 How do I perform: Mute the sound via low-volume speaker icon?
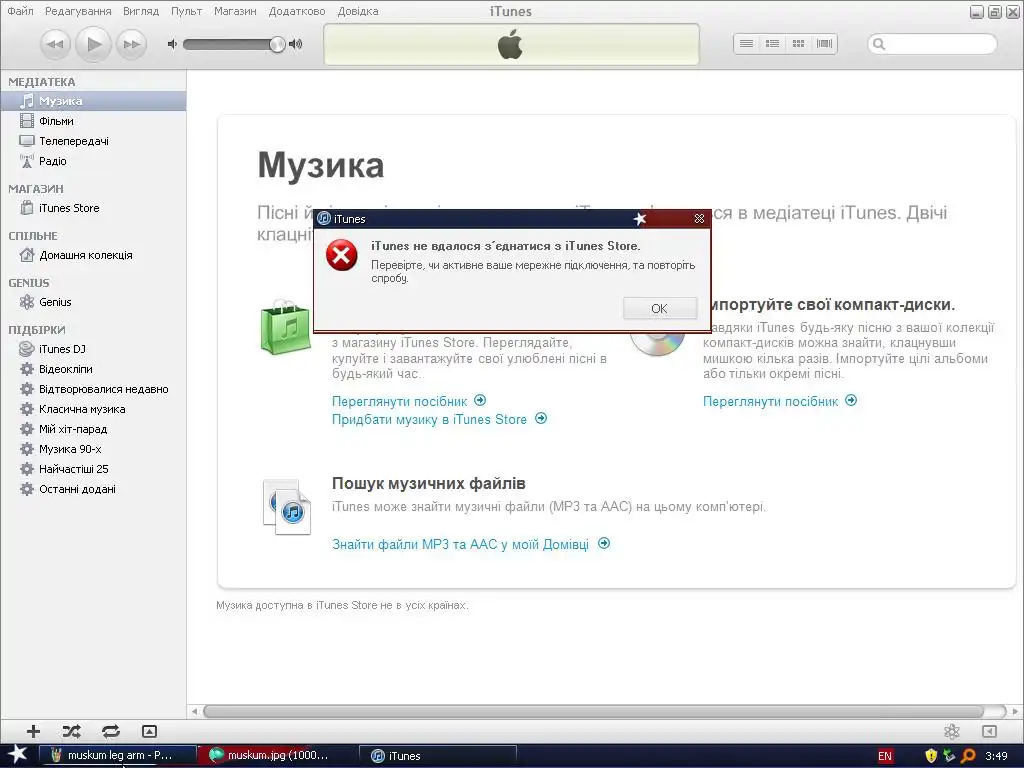point(172,44)
